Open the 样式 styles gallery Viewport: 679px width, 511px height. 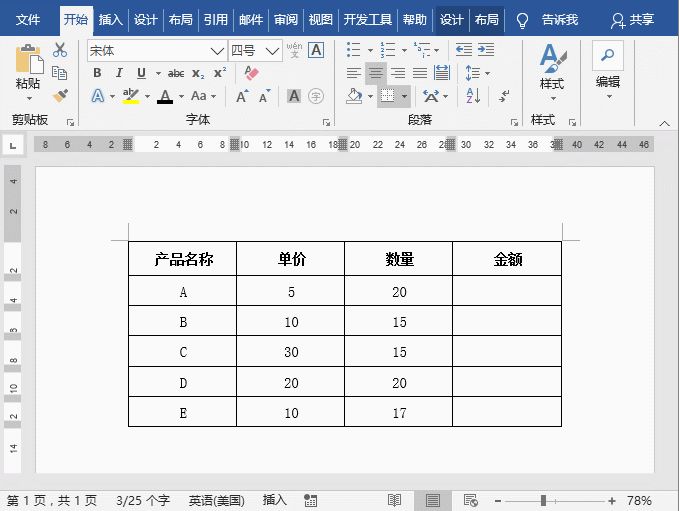(553, 71)
